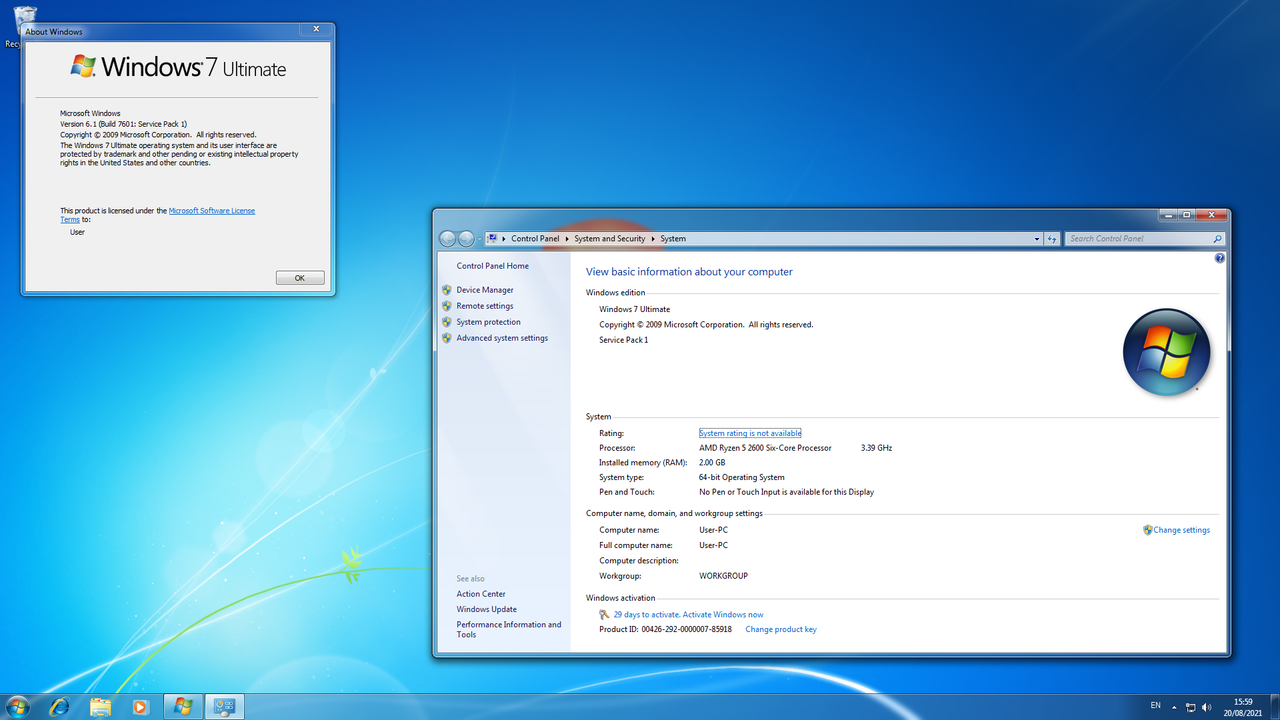Screen dimensions: 1280x720
Task: Click shield icon beside Change settings
Action: click(x=1148, y=530)
